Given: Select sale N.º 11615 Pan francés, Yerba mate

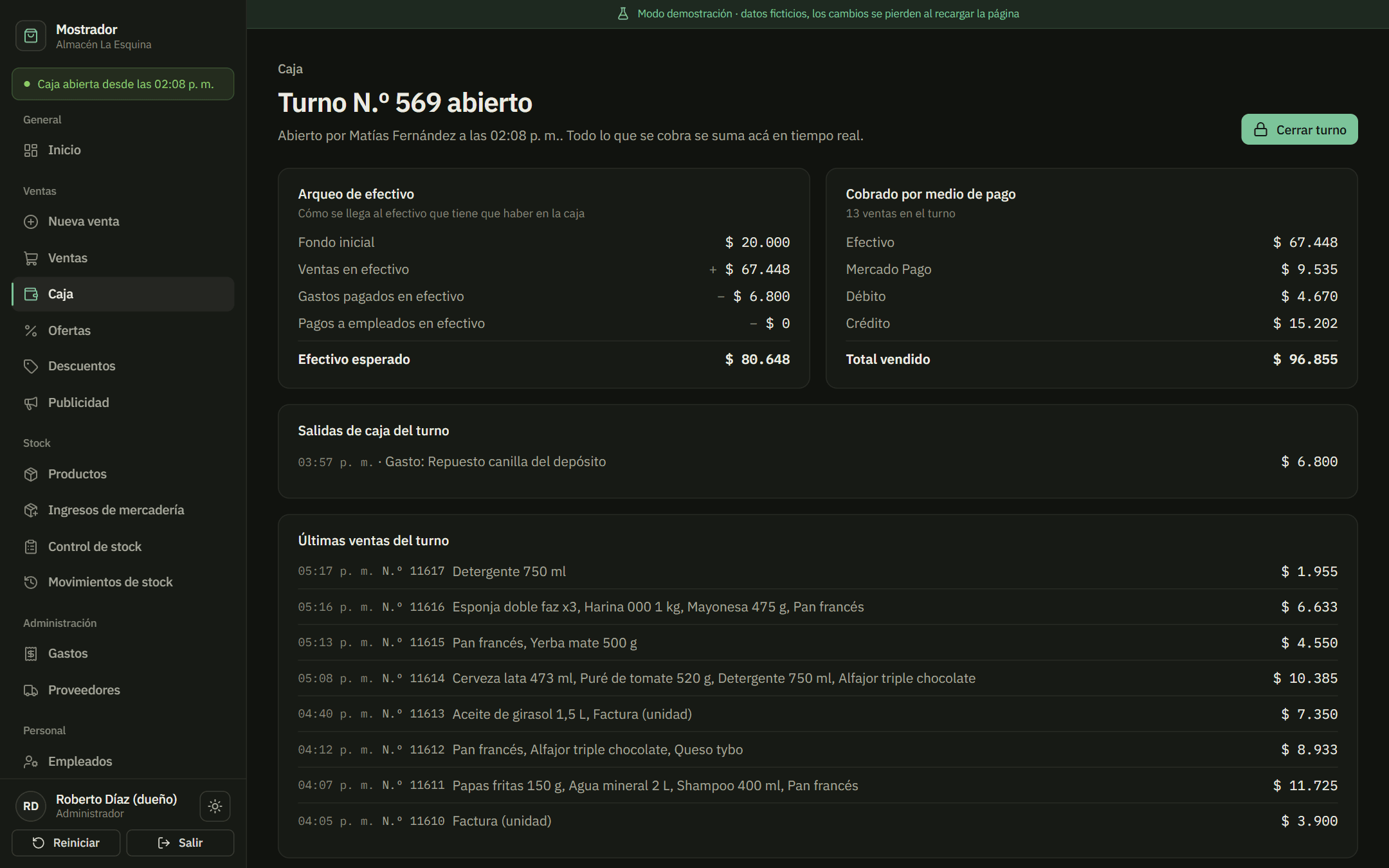Looking at the screenshot, I should pyautogui.click(x=817, y=643).
